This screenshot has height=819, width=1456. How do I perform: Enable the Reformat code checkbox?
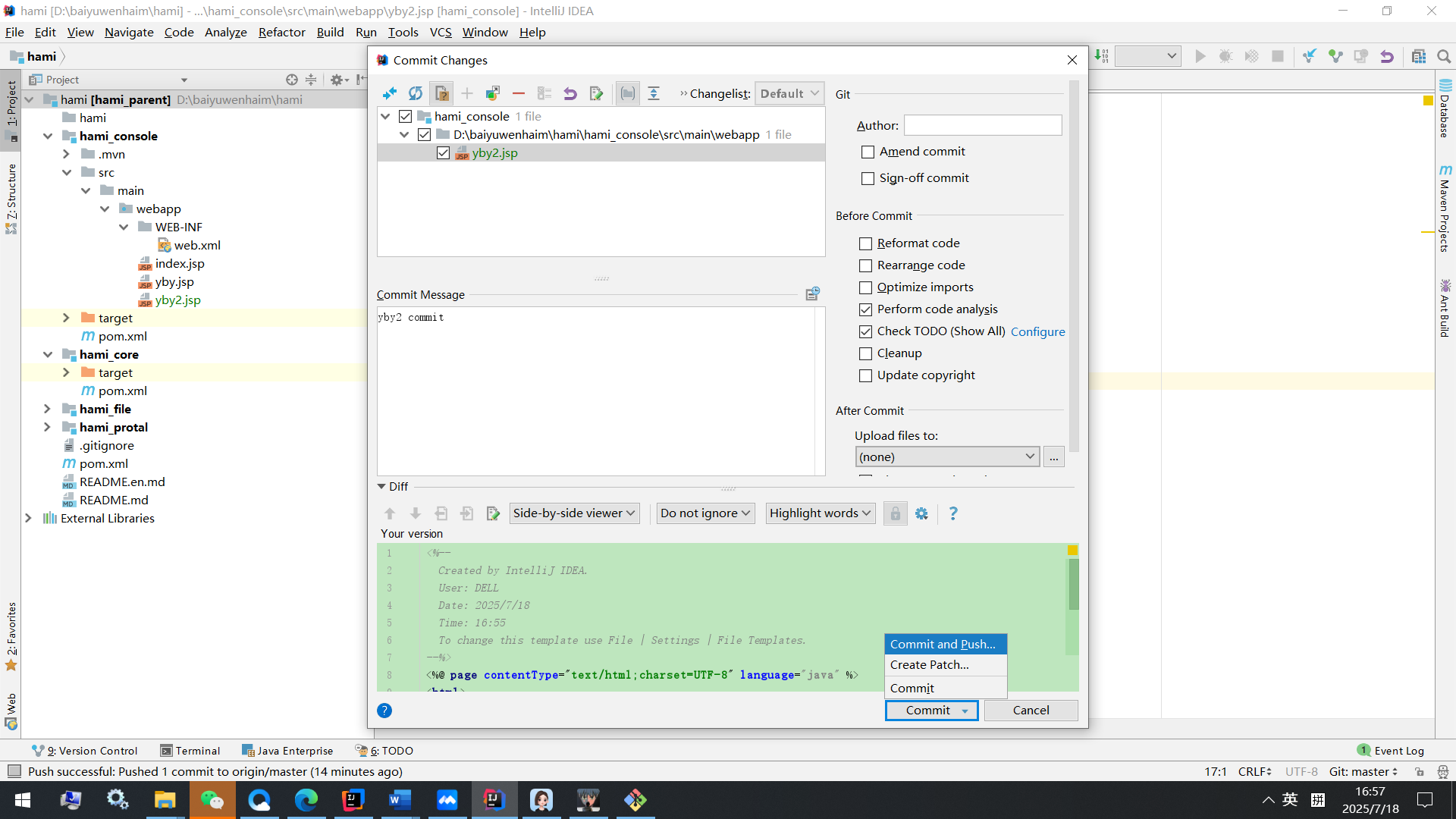(x=865, y=243)
